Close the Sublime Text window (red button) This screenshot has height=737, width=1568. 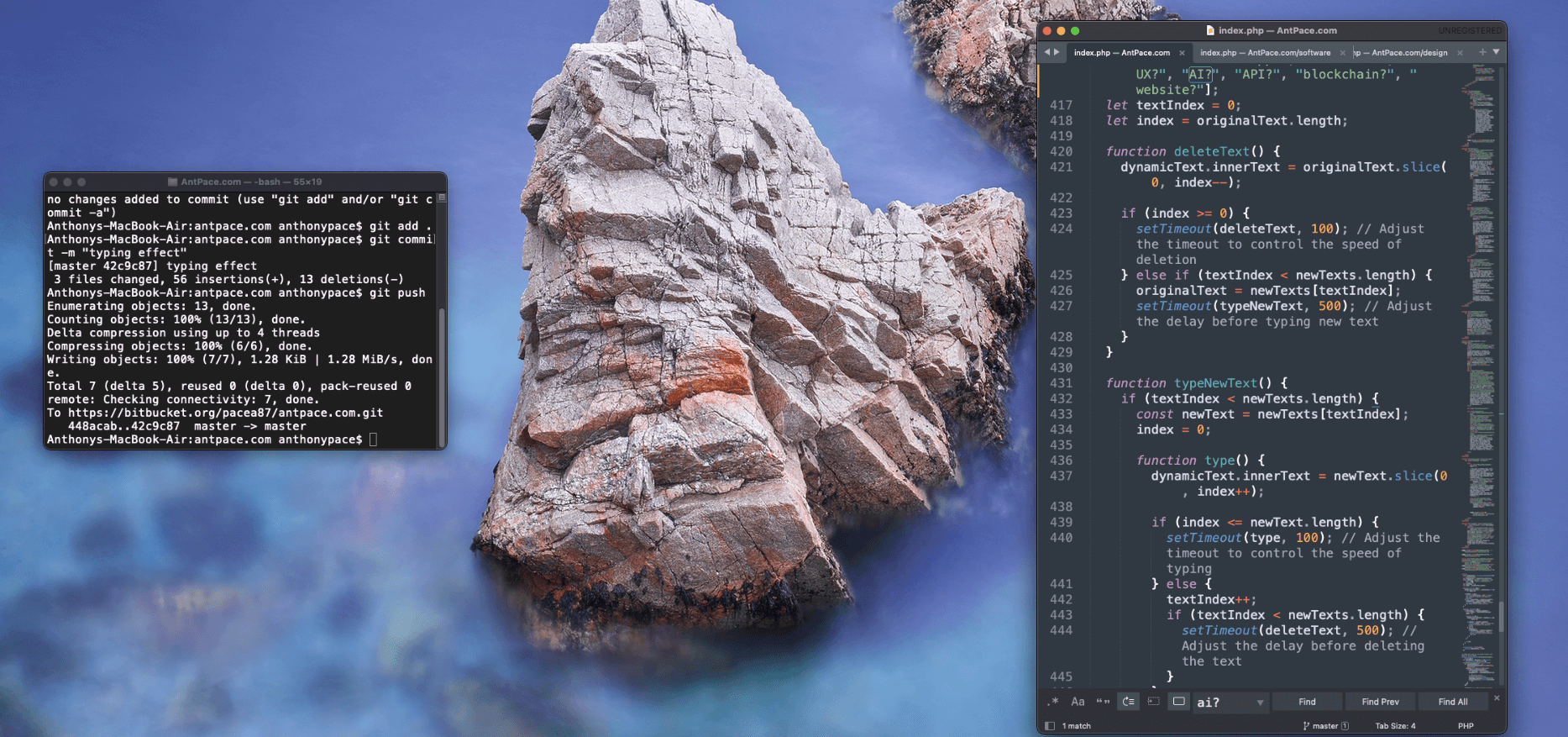(1047, 30)
